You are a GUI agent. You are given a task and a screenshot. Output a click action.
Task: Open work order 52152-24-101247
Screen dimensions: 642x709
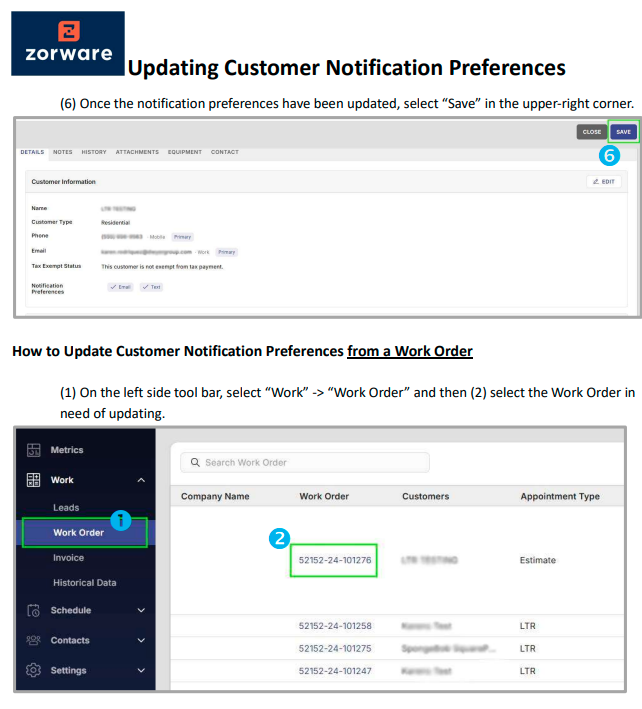335,671
